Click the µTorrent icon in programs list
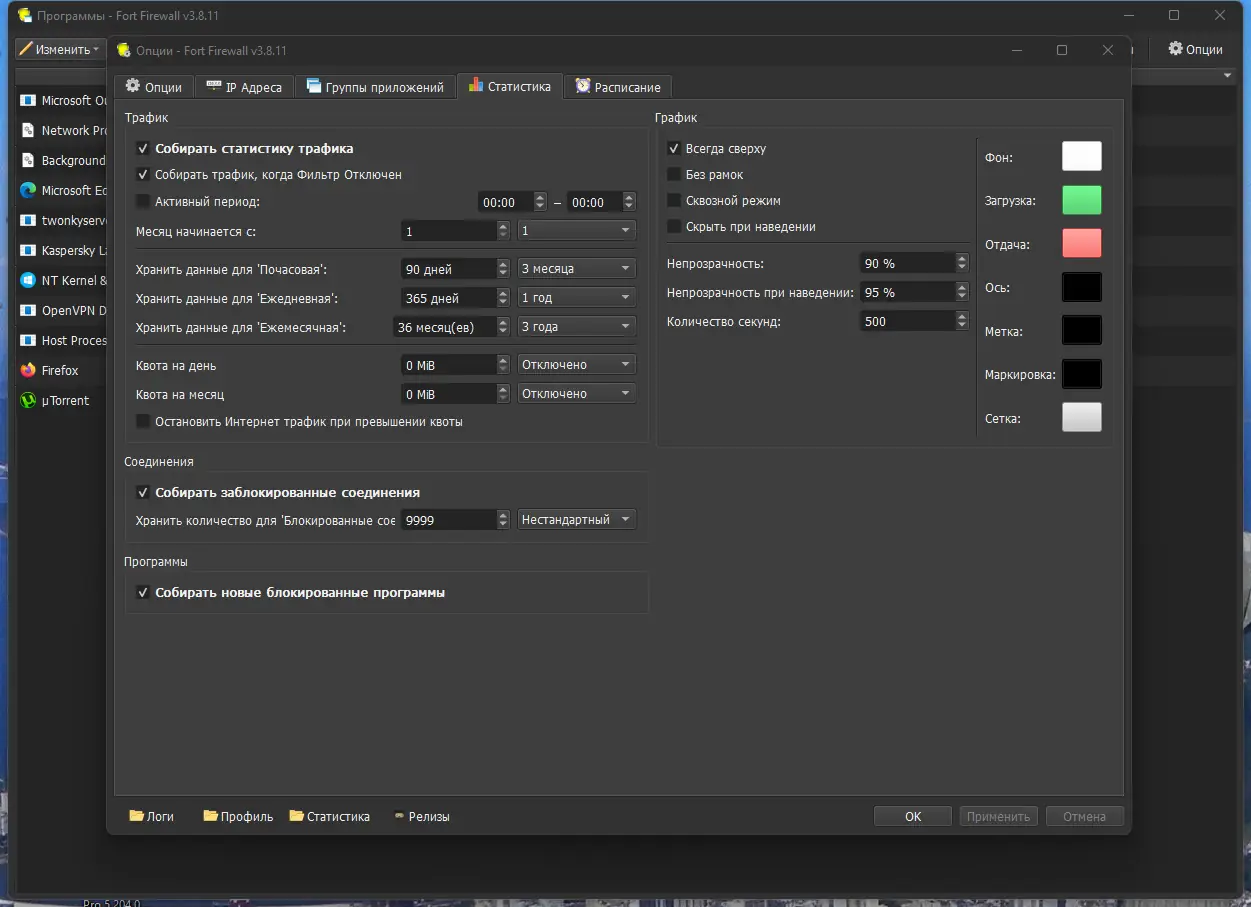The image size is (1251, 907). pyautogui.click(x=28, y=401)
